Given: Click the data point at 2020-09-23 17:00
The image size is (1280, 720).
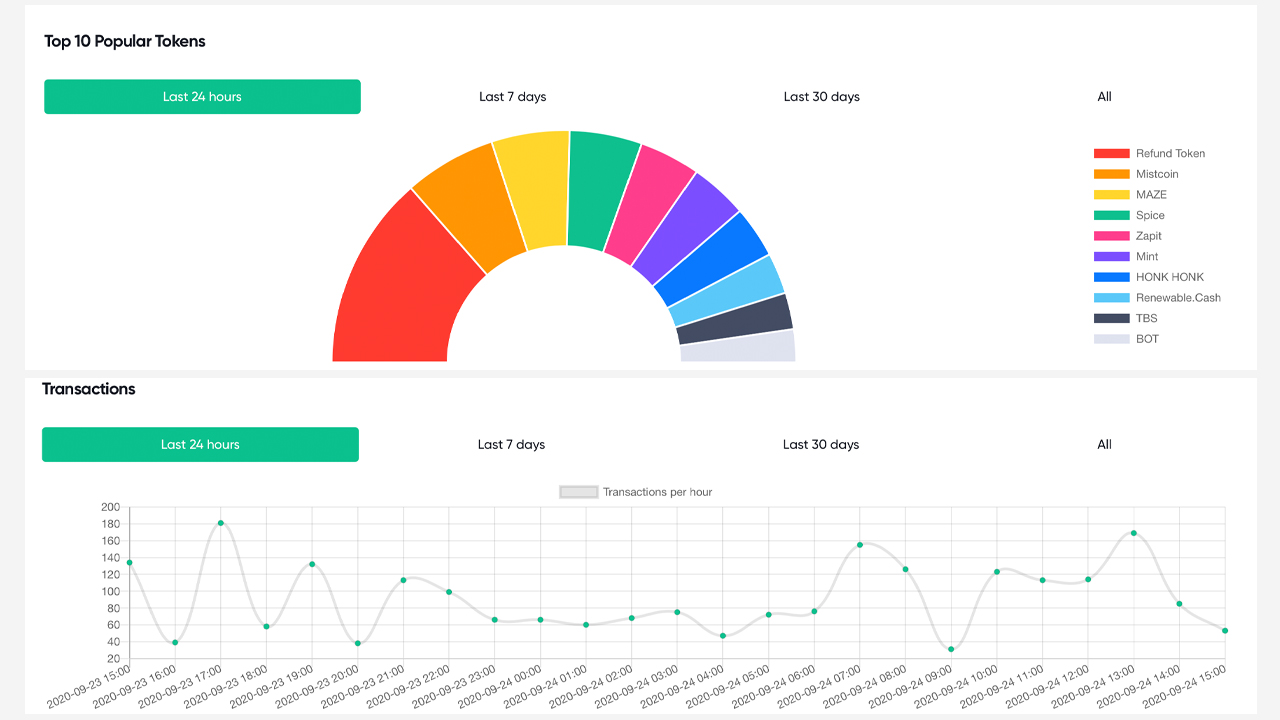Looking at the screenshot, I should (x=221, y=523).
